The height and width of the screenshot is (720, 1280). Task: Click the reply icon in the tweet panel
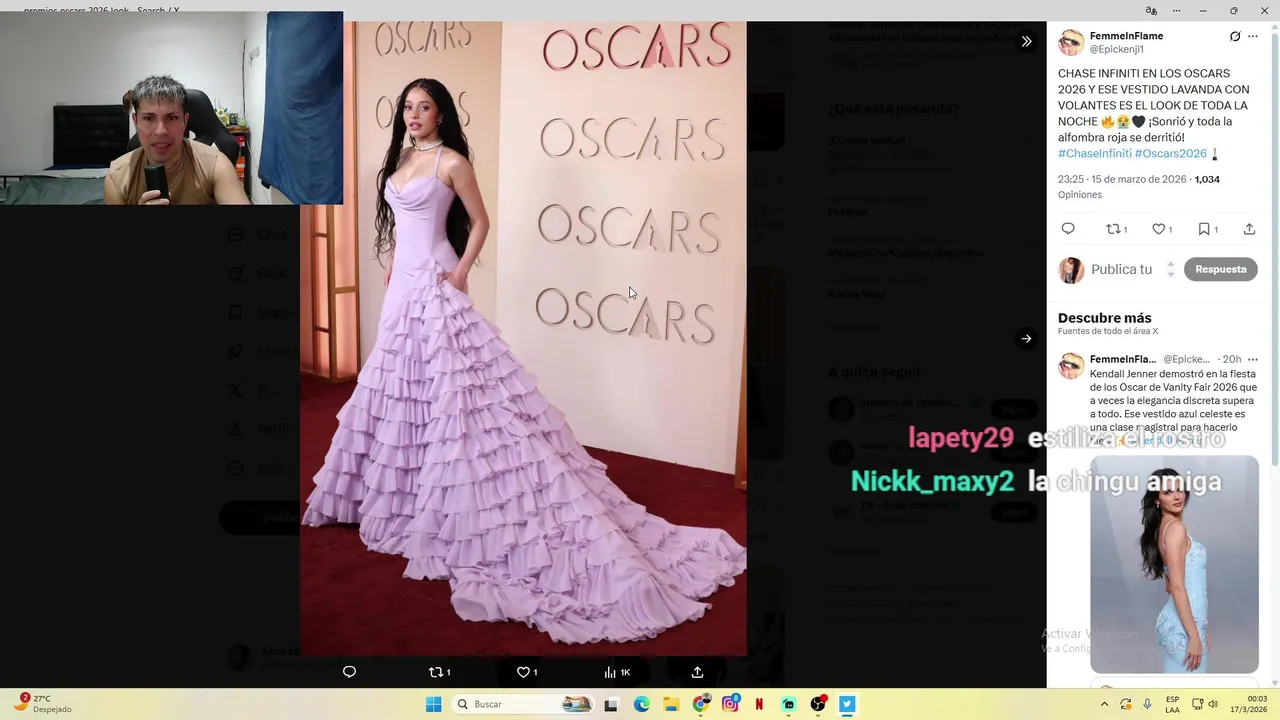[1068, 229]
